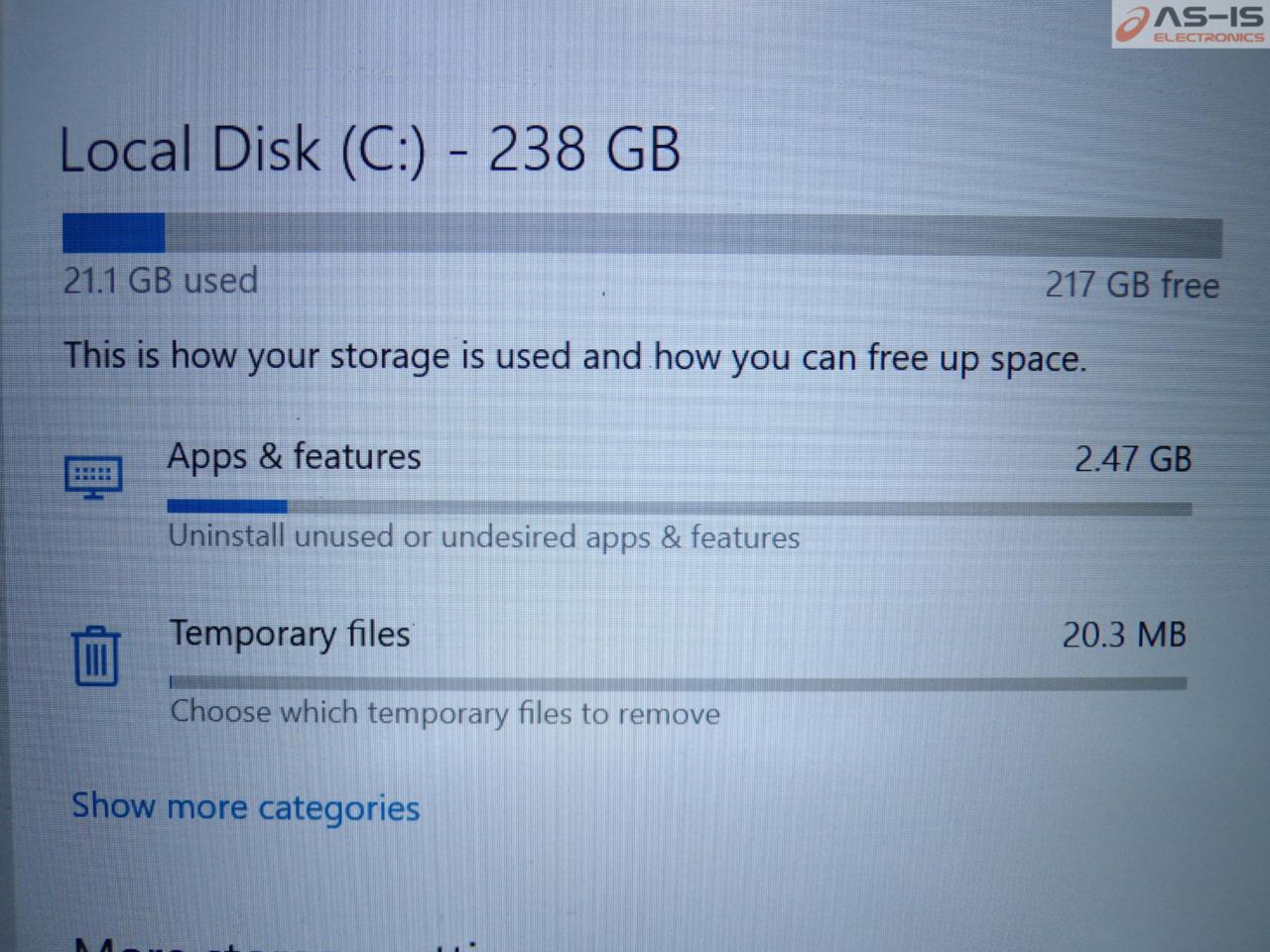1270x952 pixels.
Task: Open the Temporary files category
Action: (290, 634)
